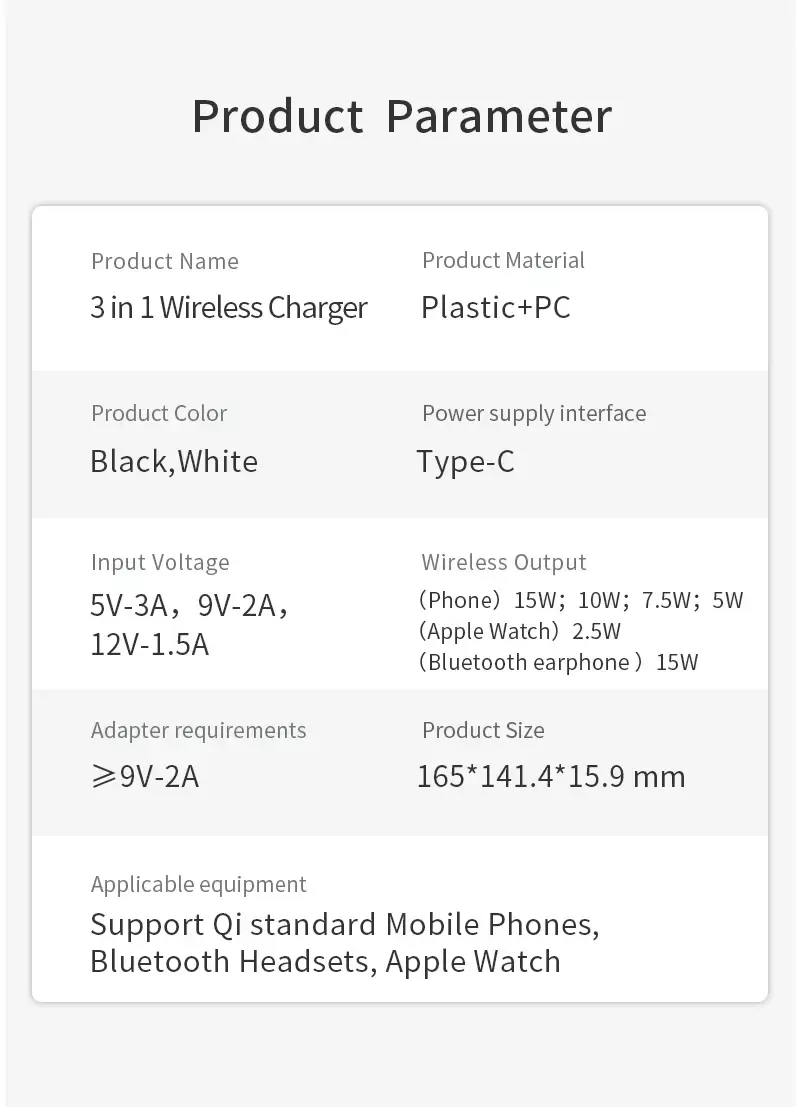Click the Adapter requirements label
The image size is (800, 1107).
tap(199, 731)
